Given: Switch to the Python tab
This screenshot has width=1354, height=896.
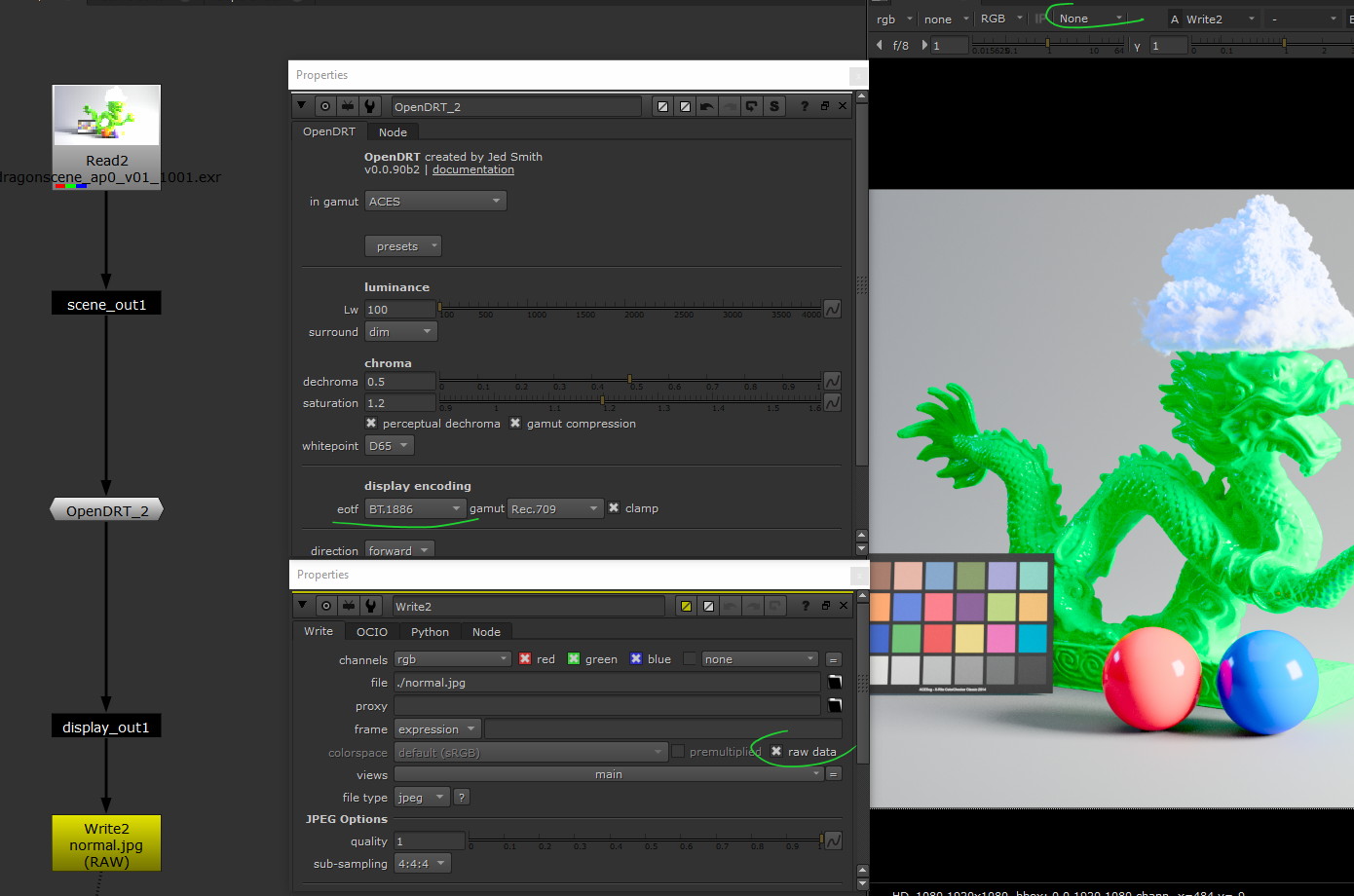Looking at the screenshot, I should (x=430, y=631).
